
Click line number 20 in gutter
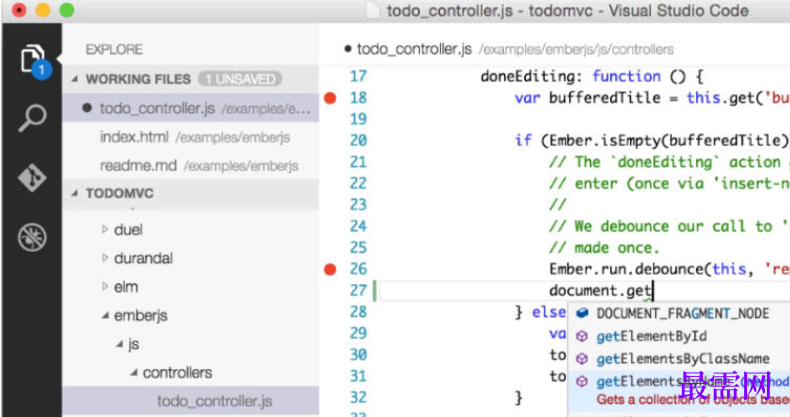(x=358, y=141)
